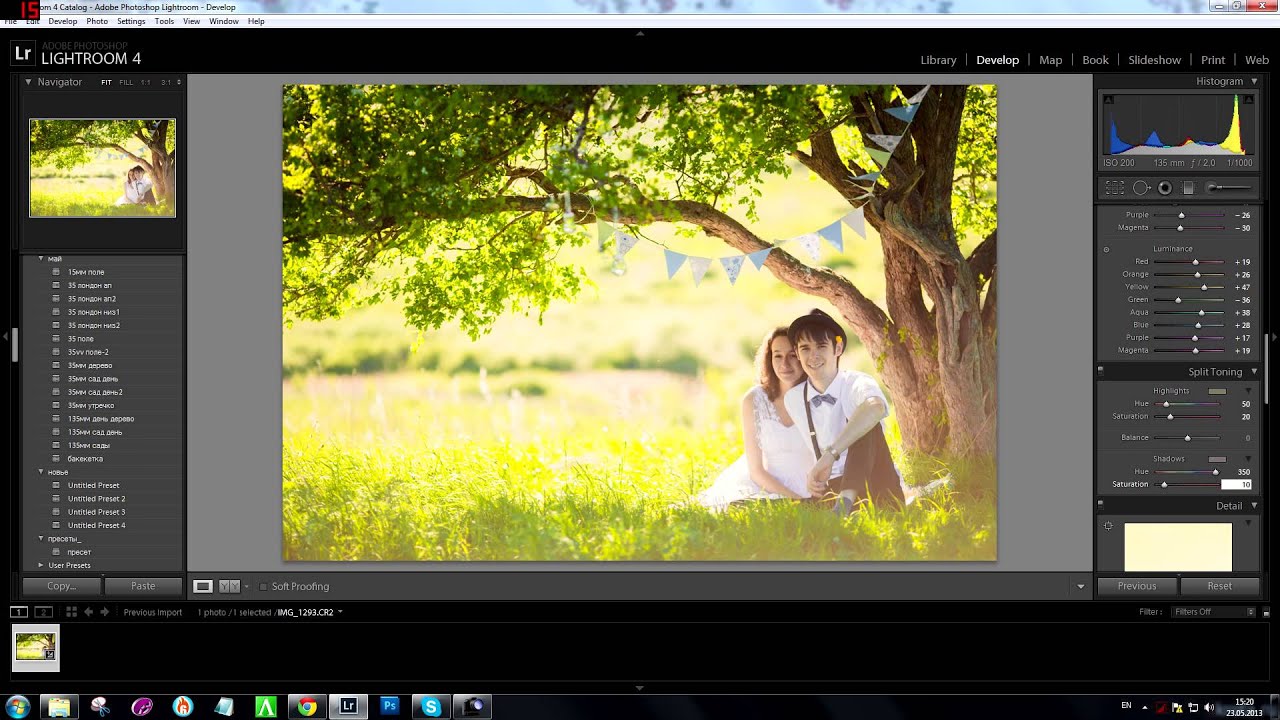The image size is (1280, 720).
Task: Click the Reset button
Action: click(x=1219, y=586)
